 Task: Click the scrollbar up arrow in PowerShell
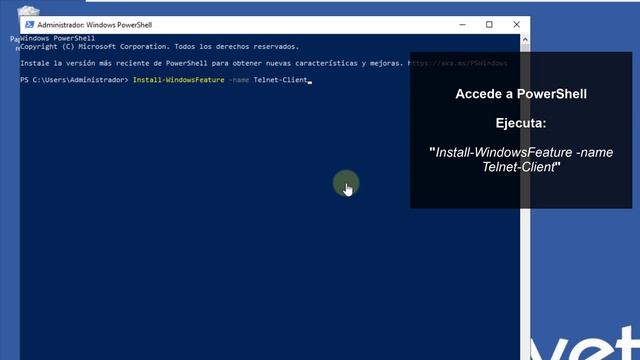(525, 40)
